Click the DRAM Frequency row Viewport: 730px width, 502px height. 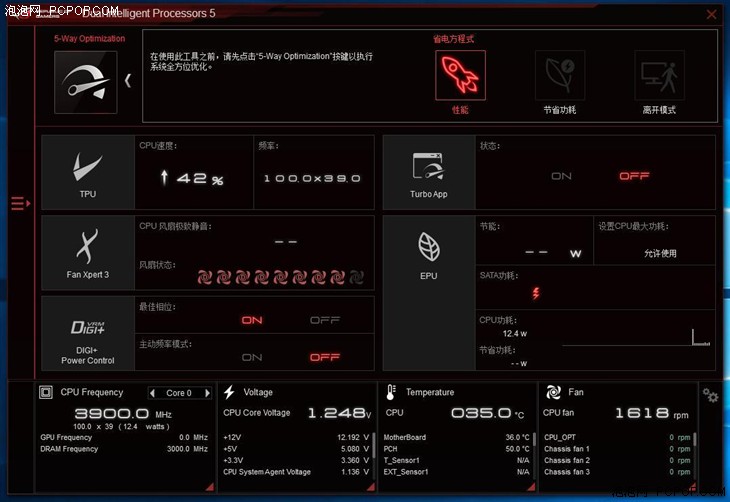[124, 449]
